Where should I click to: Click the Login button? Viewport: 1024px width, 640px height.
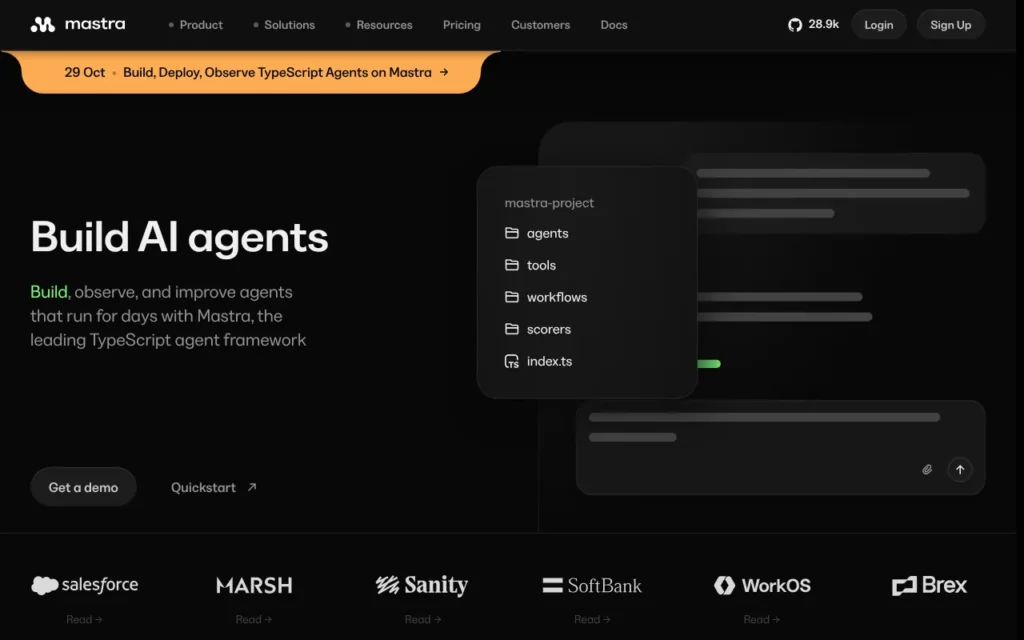tap(878, 25)
